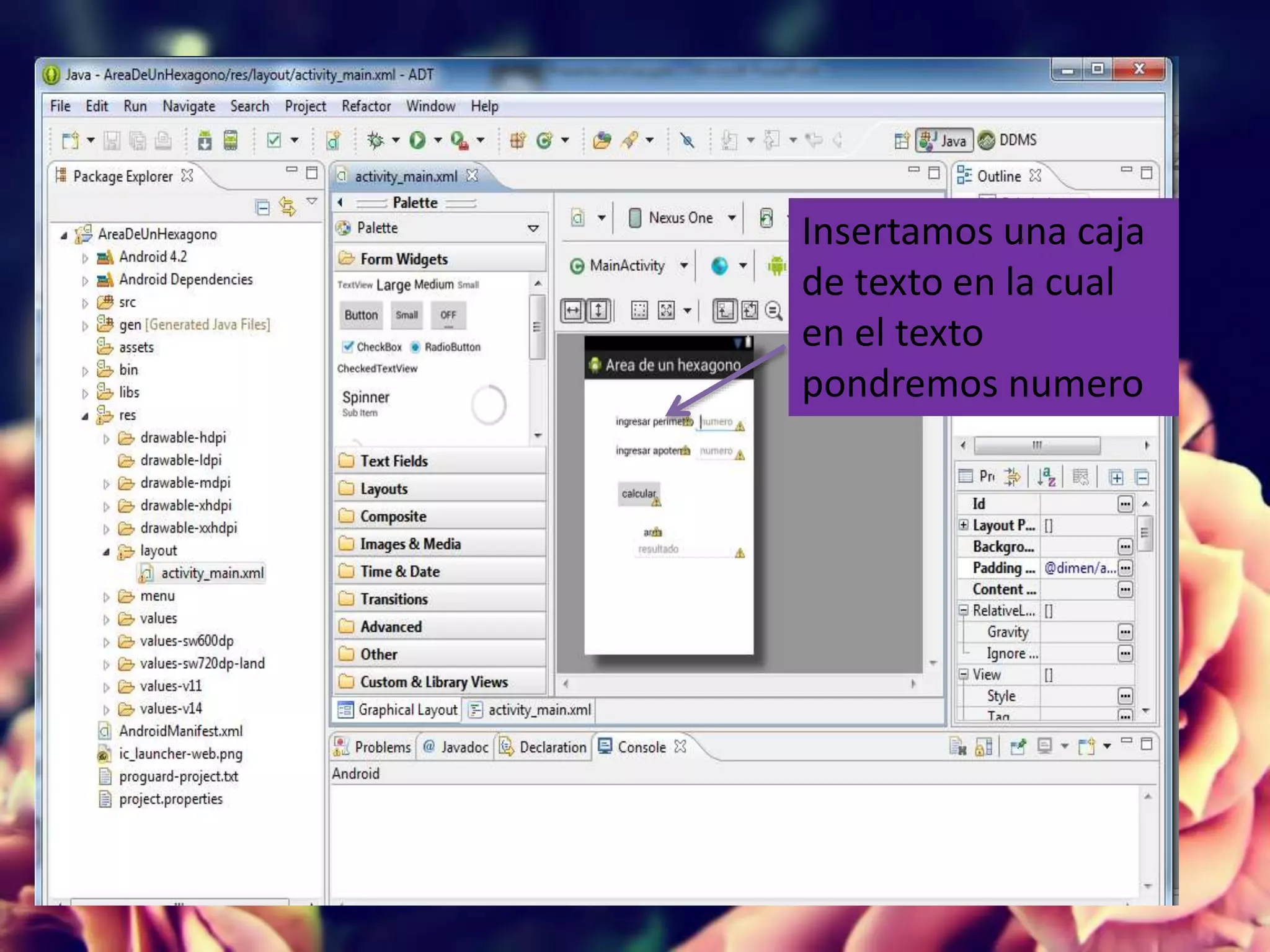Click the Outline panel horizontal scrollbar
The image size is (1270, 952).
(1037, 445)
